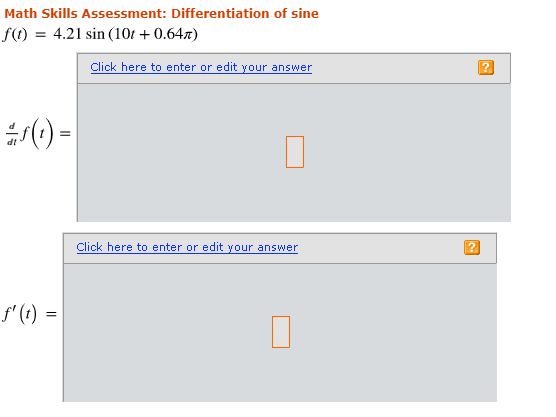Click the header bar of the second answer box
The height and width of the screenshot is (417, 556).
pos(280,249)
